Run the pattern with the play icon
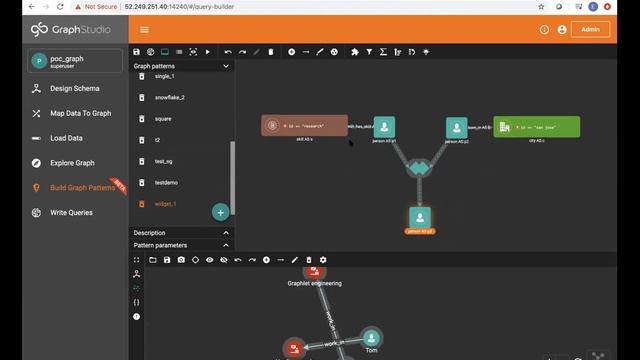This screenshot has height=360, width=640. point(208,52)
